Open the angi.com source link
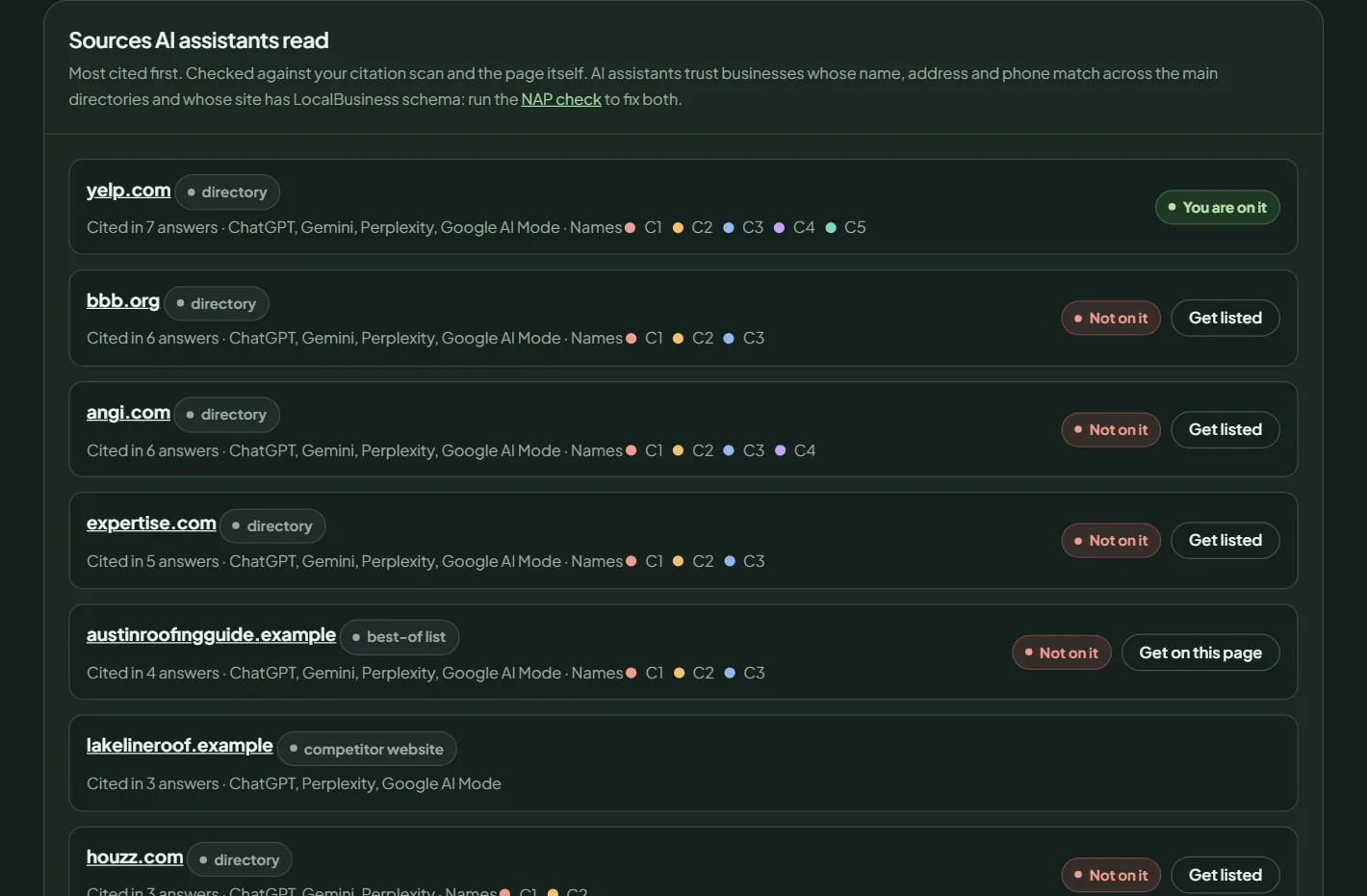The image size is (1367, 896). click(x=128, y=413)
